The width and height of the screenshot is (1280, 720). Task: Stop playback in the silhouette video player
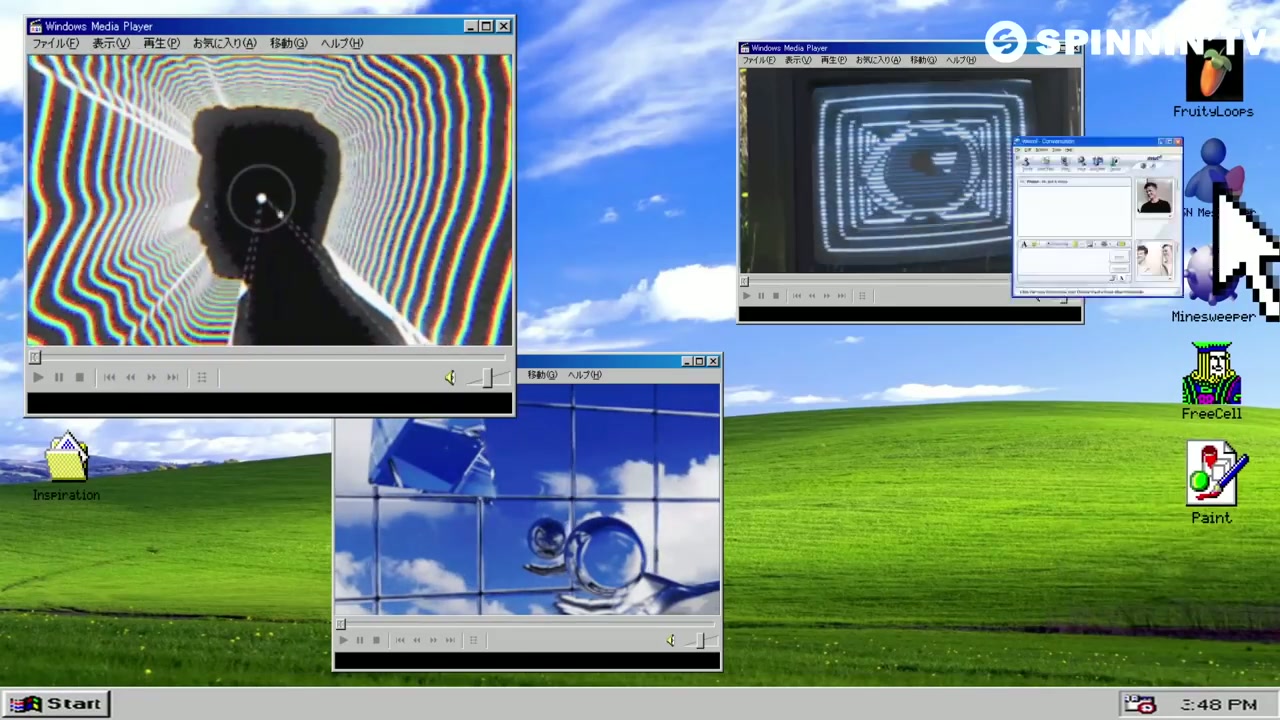pyautogui.click(x=79, y=377)
